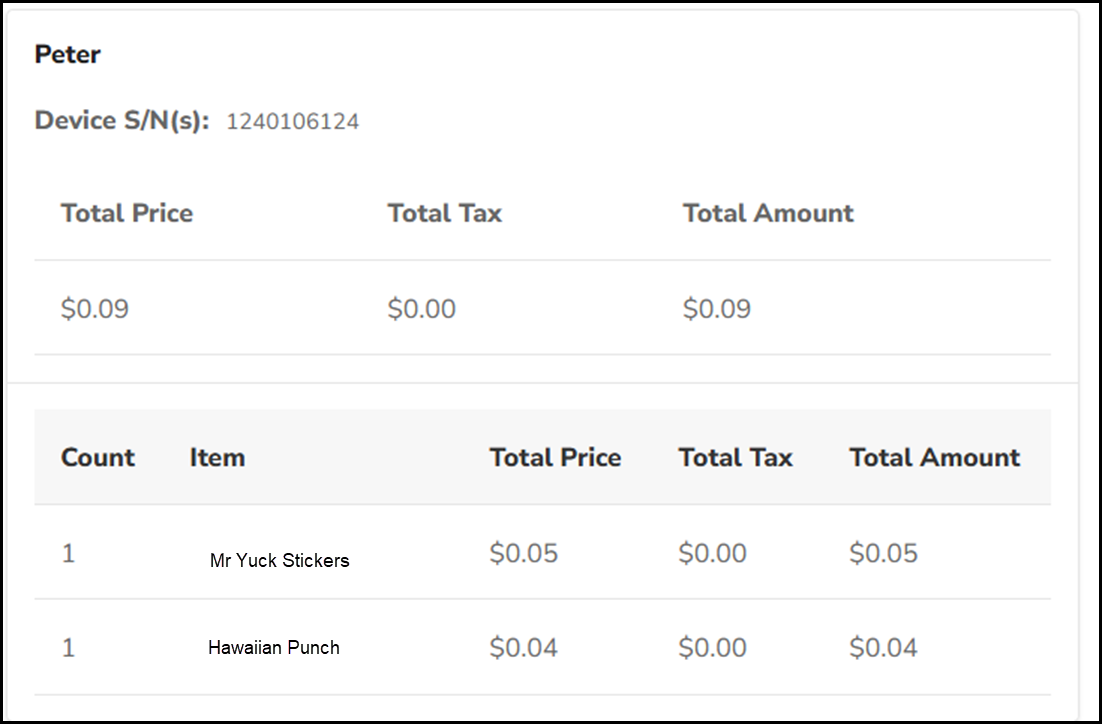The width and height of the screenshot is (1102, 724).
Task: Click the $0.09 summary total amount
Action: point(716,309)
